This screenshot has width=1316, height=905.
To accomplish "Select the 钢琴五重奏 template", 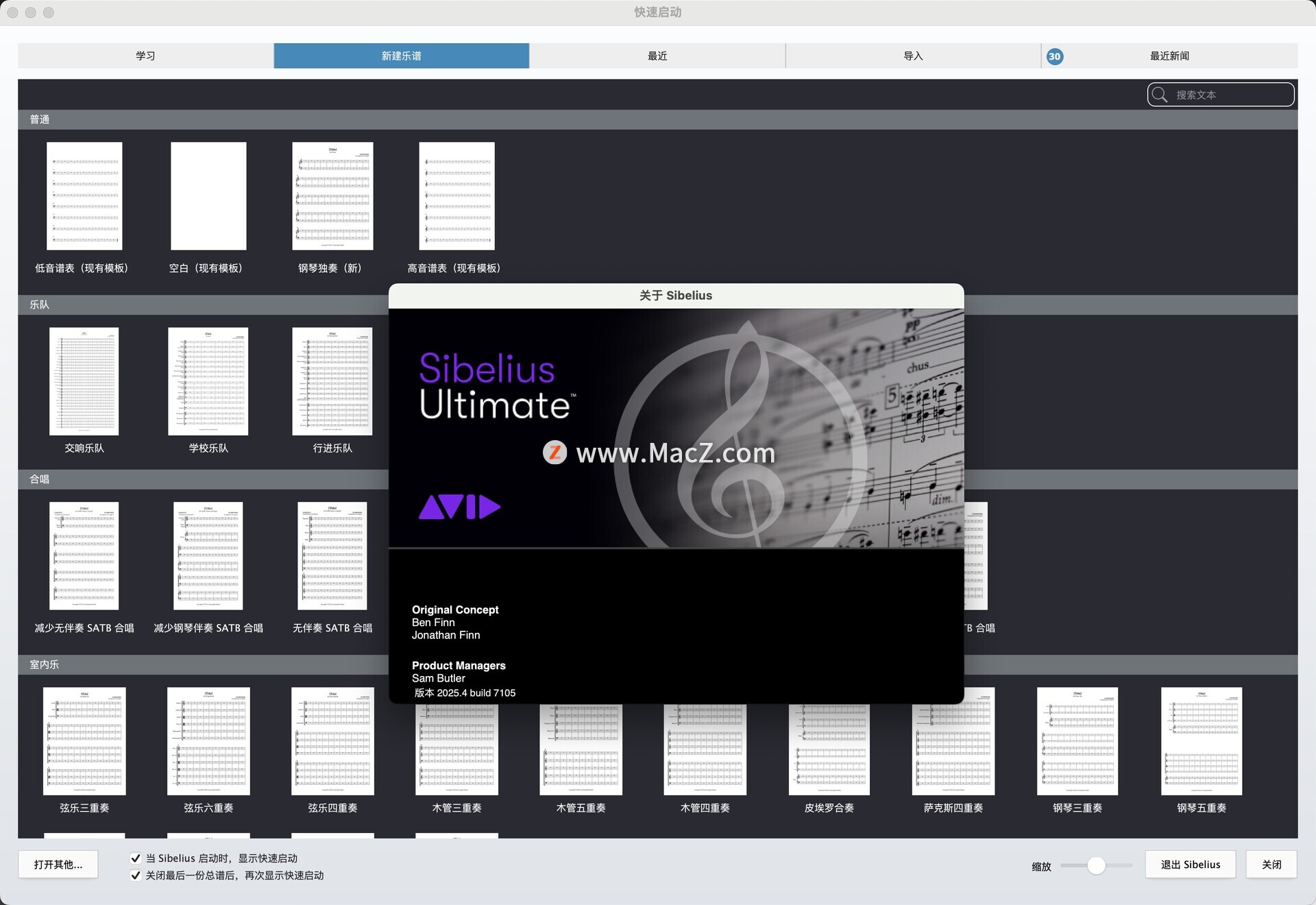I will [x=1202, y=741].
